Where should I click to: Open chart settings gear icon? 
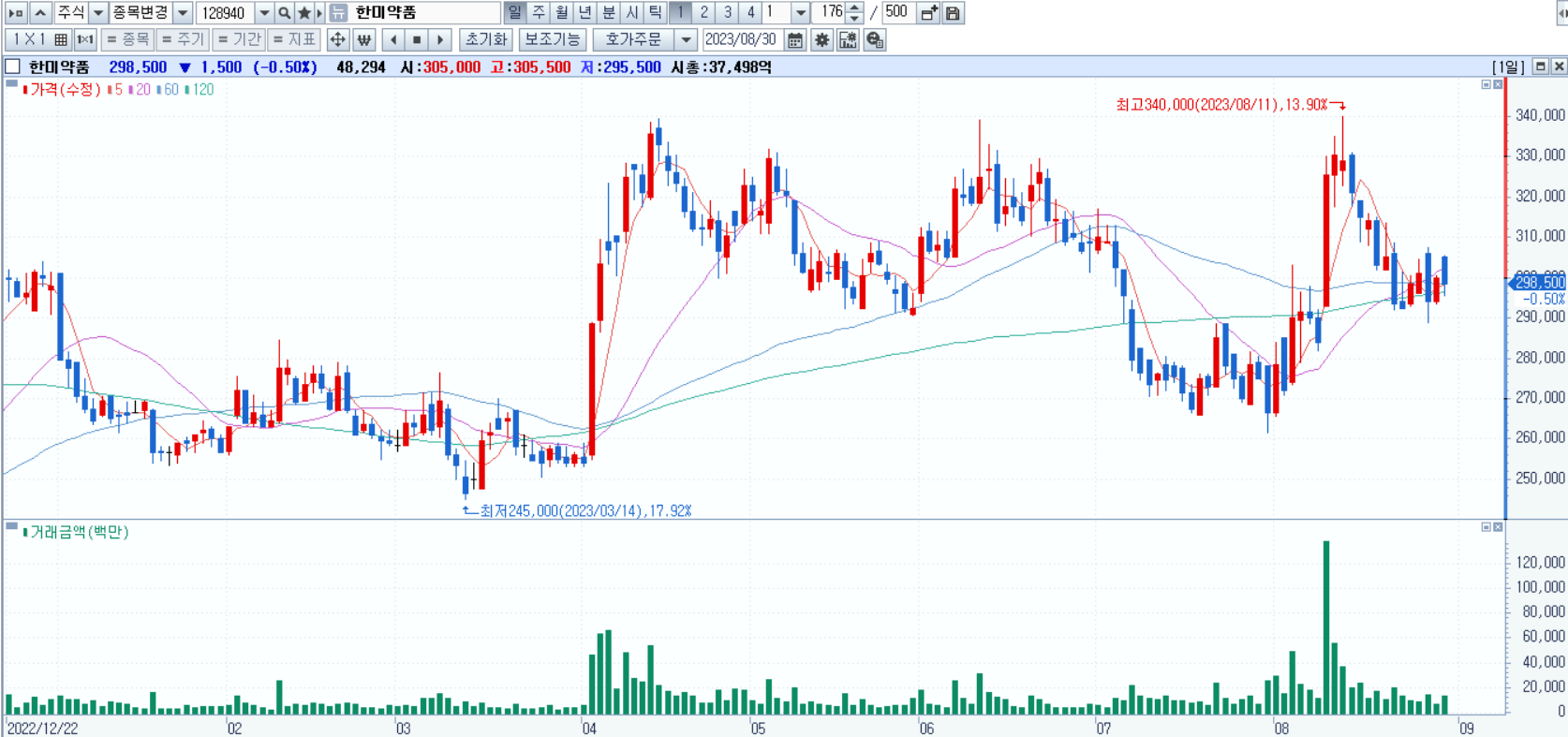[x=821, y=39]
